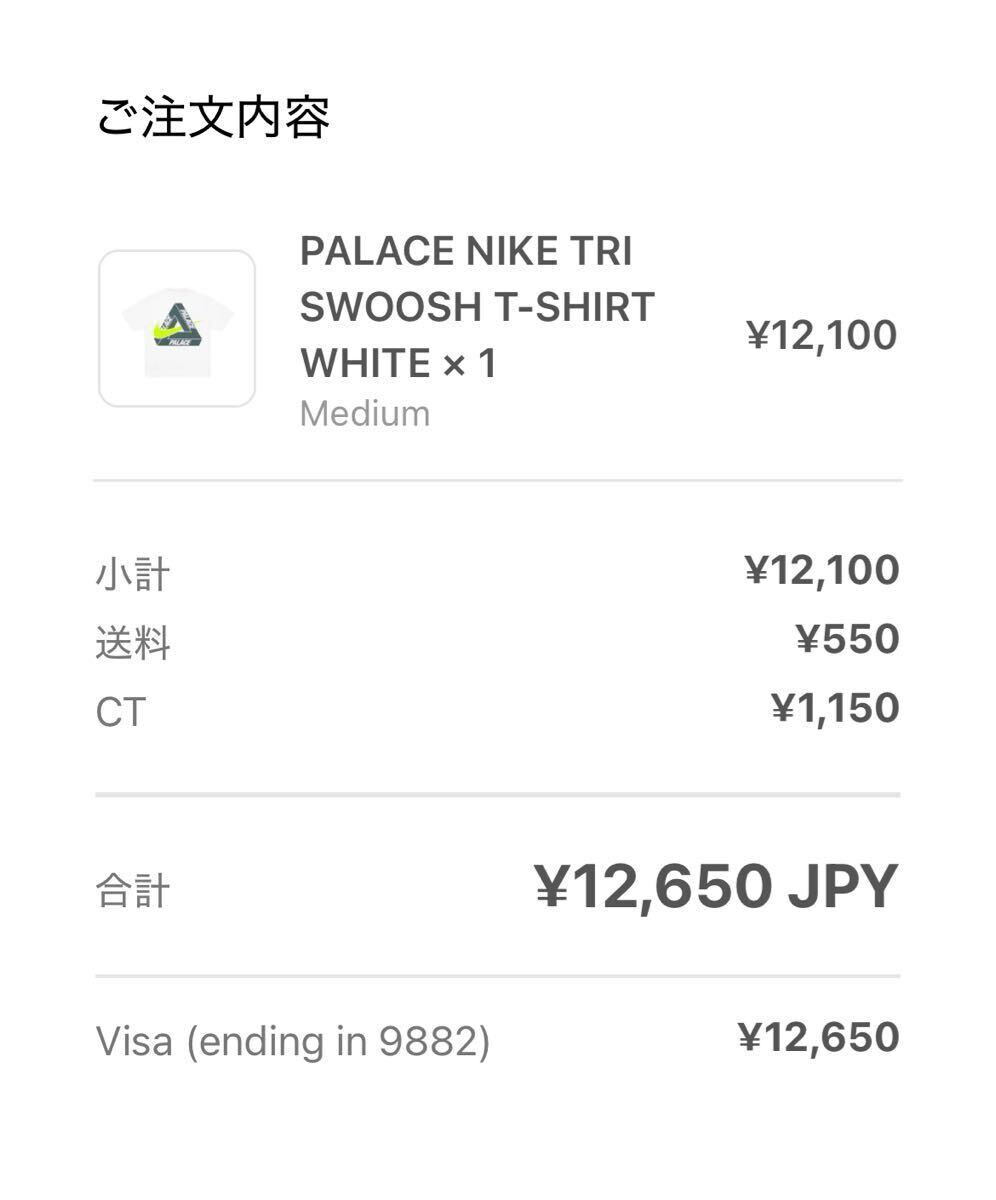Click the divider line below the product item

tap(498, 481)
